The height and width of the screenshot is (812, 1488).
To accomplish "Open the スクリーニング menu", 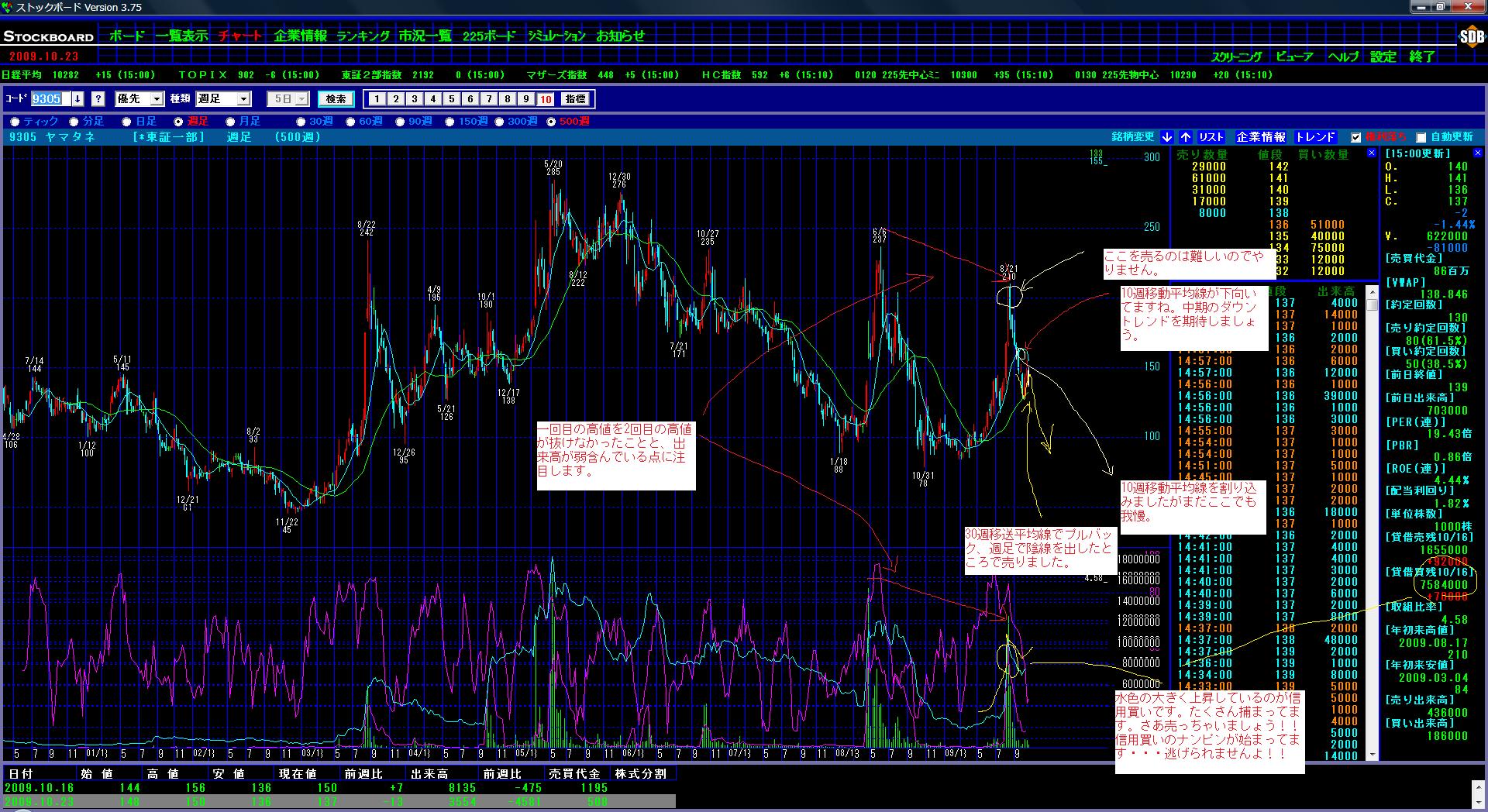I will [x=1236, y=57].
